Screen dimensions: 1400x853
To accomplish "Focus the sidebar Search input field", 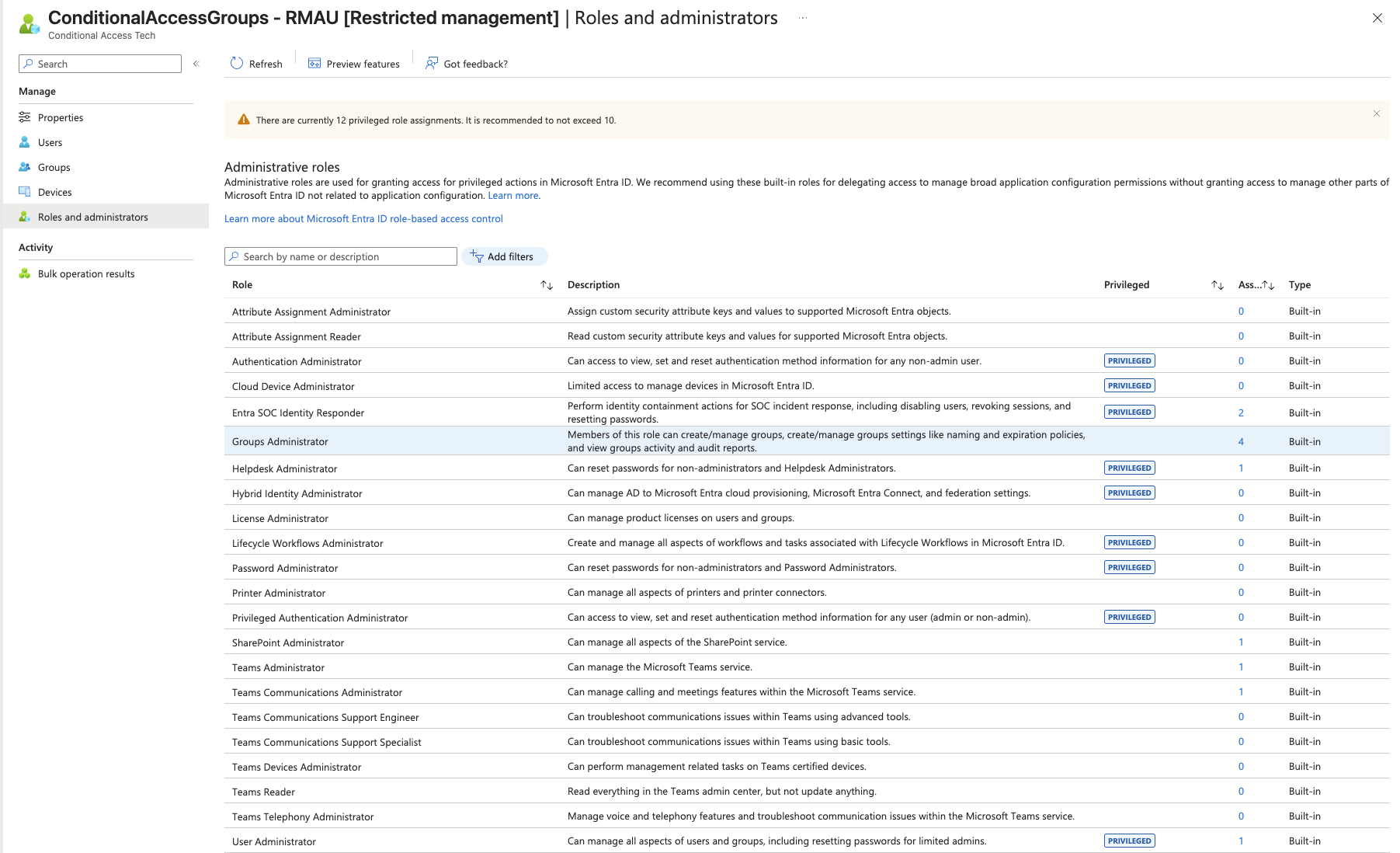I will click(x=100, y=64).
